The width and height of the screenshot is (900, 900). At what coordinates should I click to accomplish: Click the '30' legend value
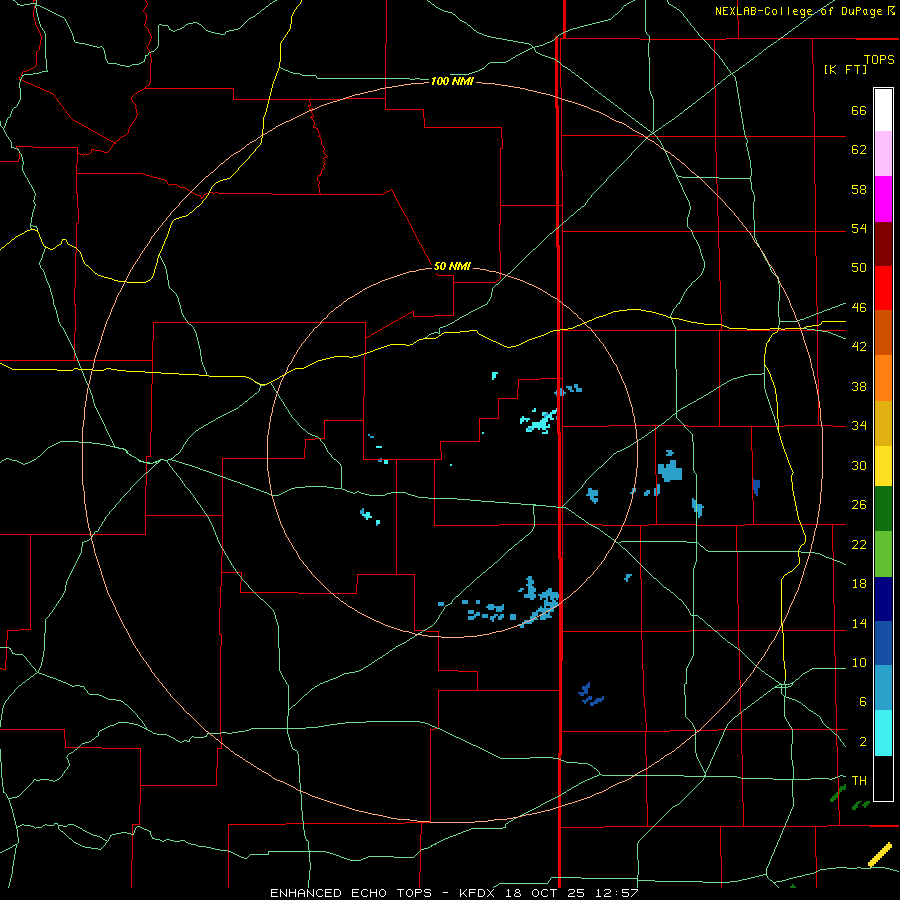tap(859, 465)
